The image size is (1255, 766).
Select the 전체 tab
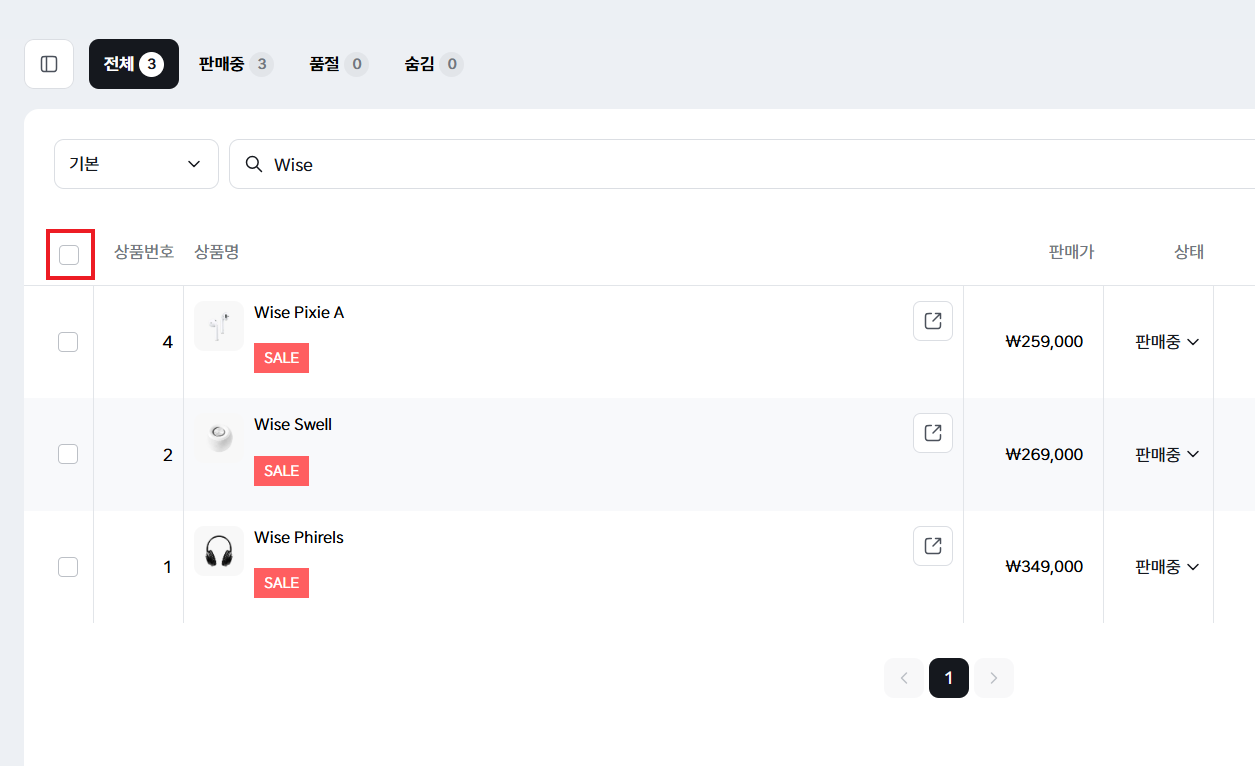pos(134,64)
